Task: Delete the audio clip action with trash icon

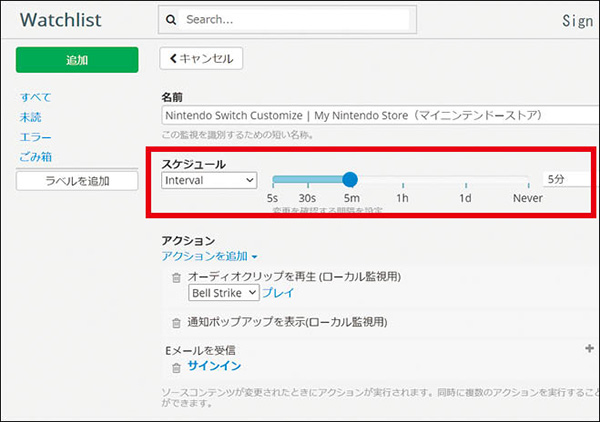Action: [x=176, y=277]
